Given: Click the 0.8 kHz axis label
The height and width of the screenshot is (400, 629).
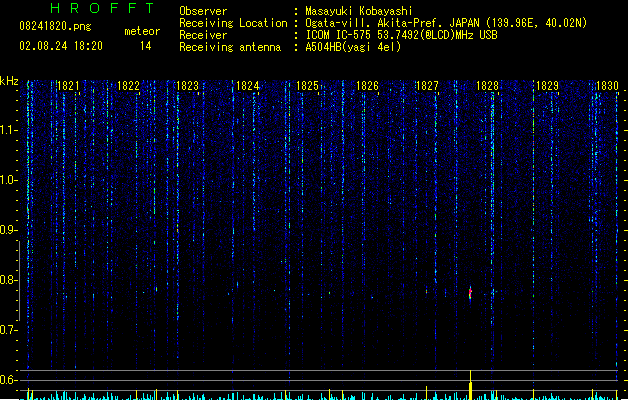Looking at the screenshot, I should tap(8, 280).
